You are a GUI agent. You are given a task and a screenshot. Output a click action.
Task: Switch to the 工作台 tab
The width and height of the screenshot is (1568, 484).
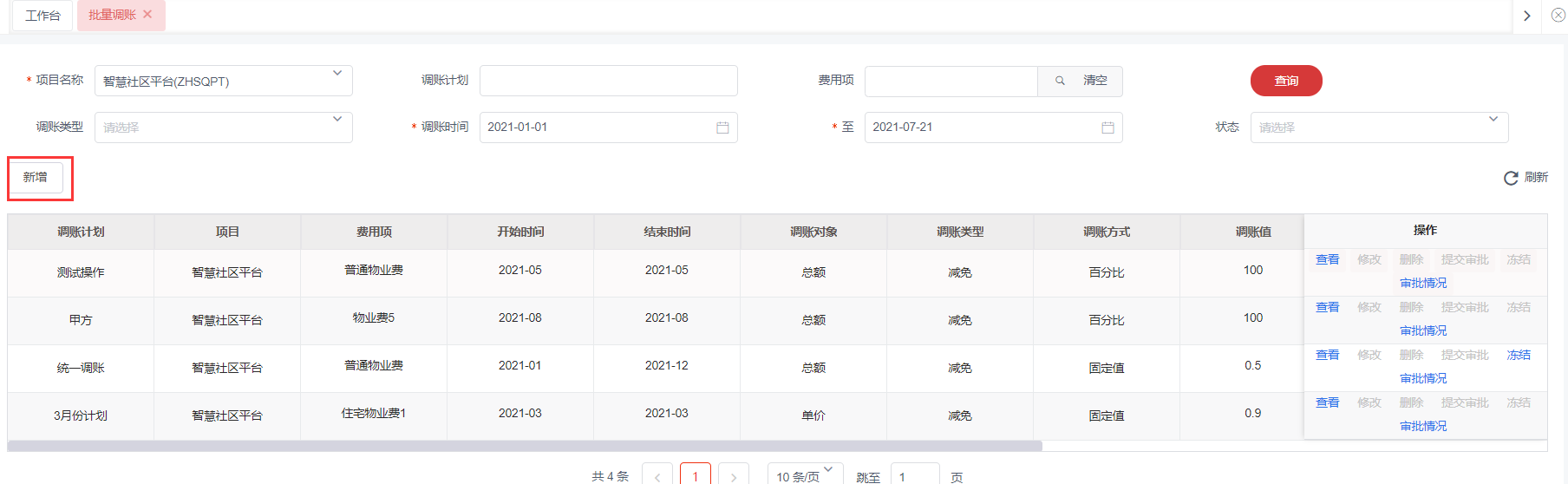(42, 16)
